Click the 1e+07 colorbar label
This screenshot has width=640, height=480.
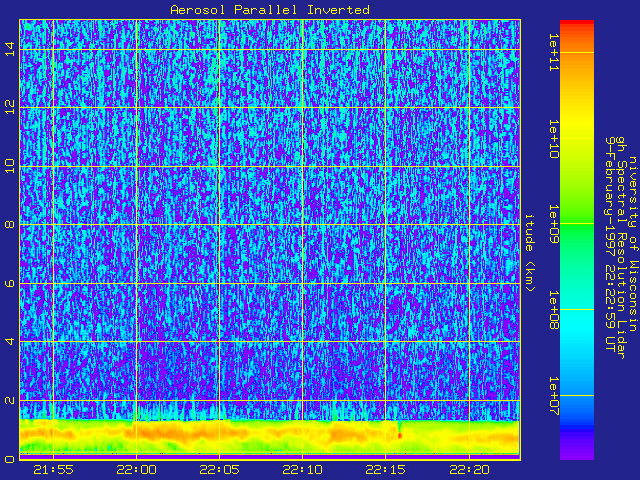click(x=553, y=396)
